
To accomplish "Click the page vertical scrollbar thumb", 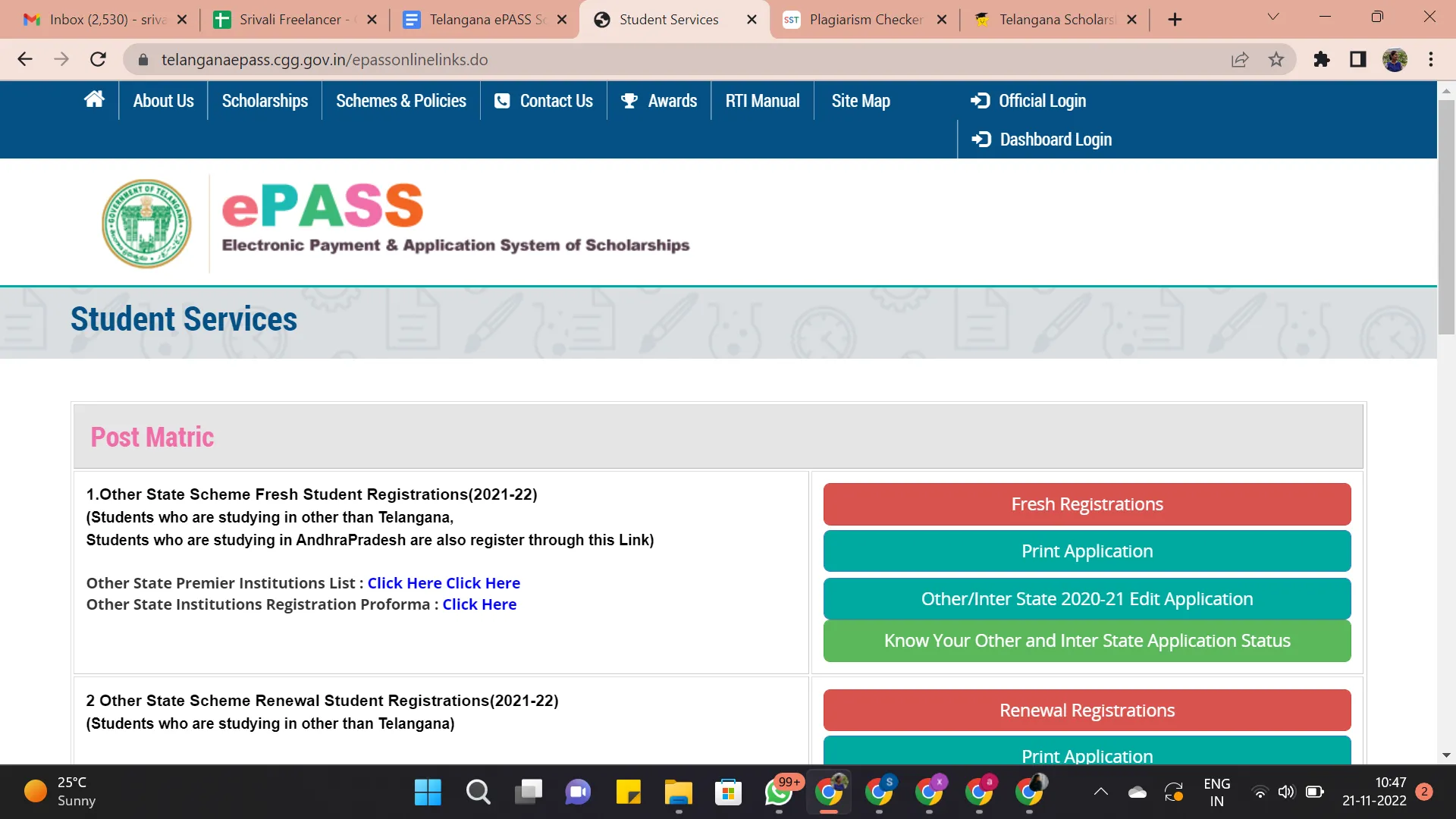I will click(1446, 216).
